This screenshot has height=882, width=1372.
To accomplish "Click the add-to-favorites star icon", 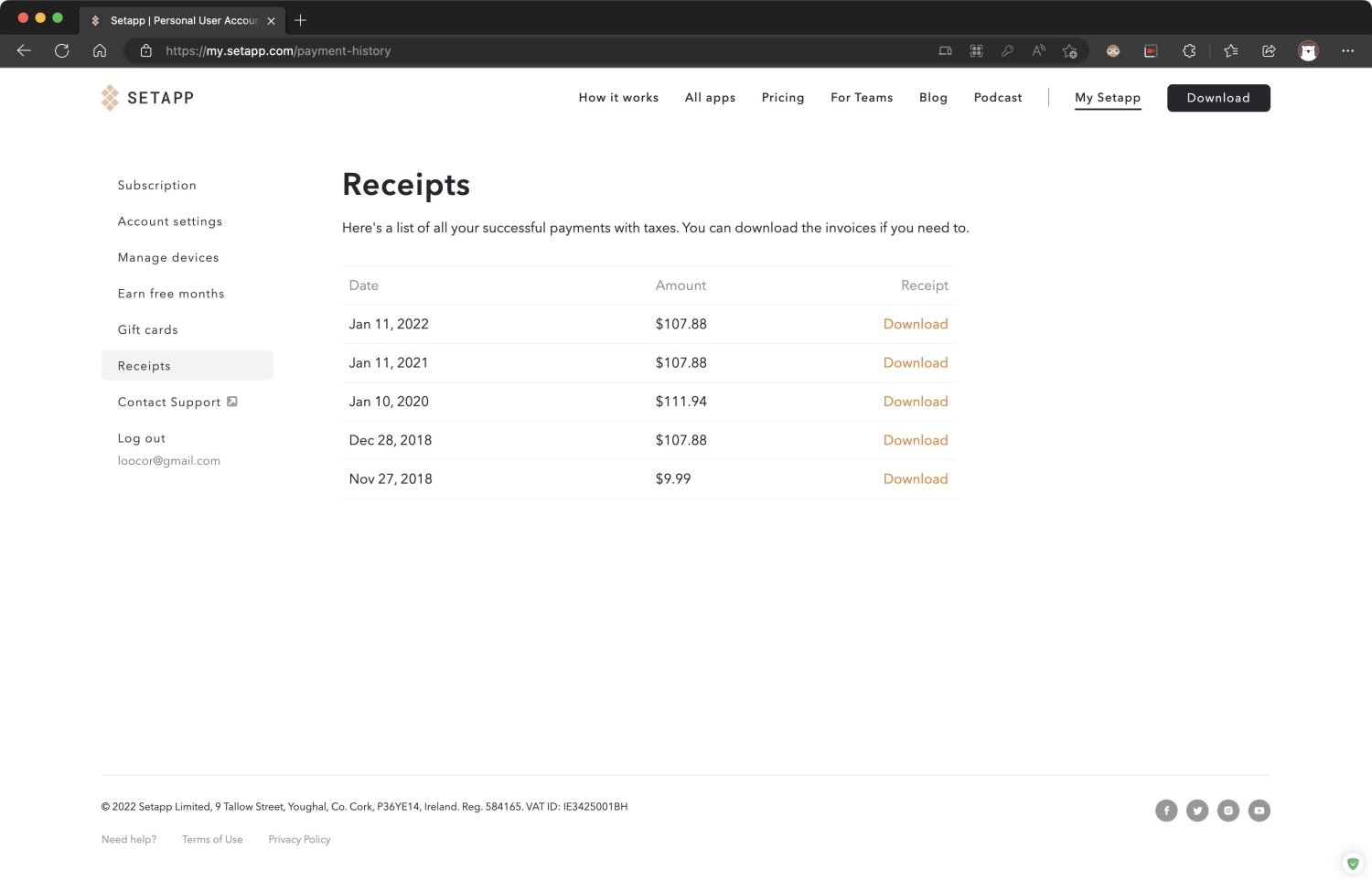I will click(x=1070, y=50).
